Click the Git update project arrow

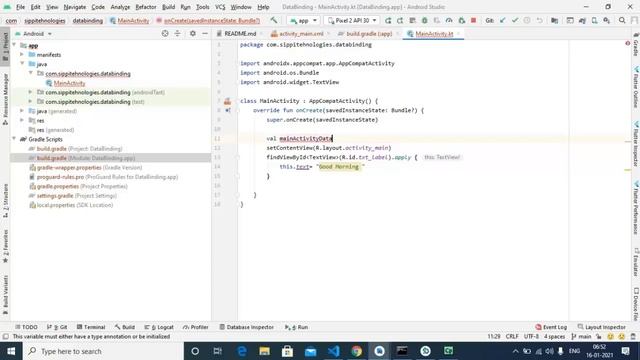tap(502, 20)
